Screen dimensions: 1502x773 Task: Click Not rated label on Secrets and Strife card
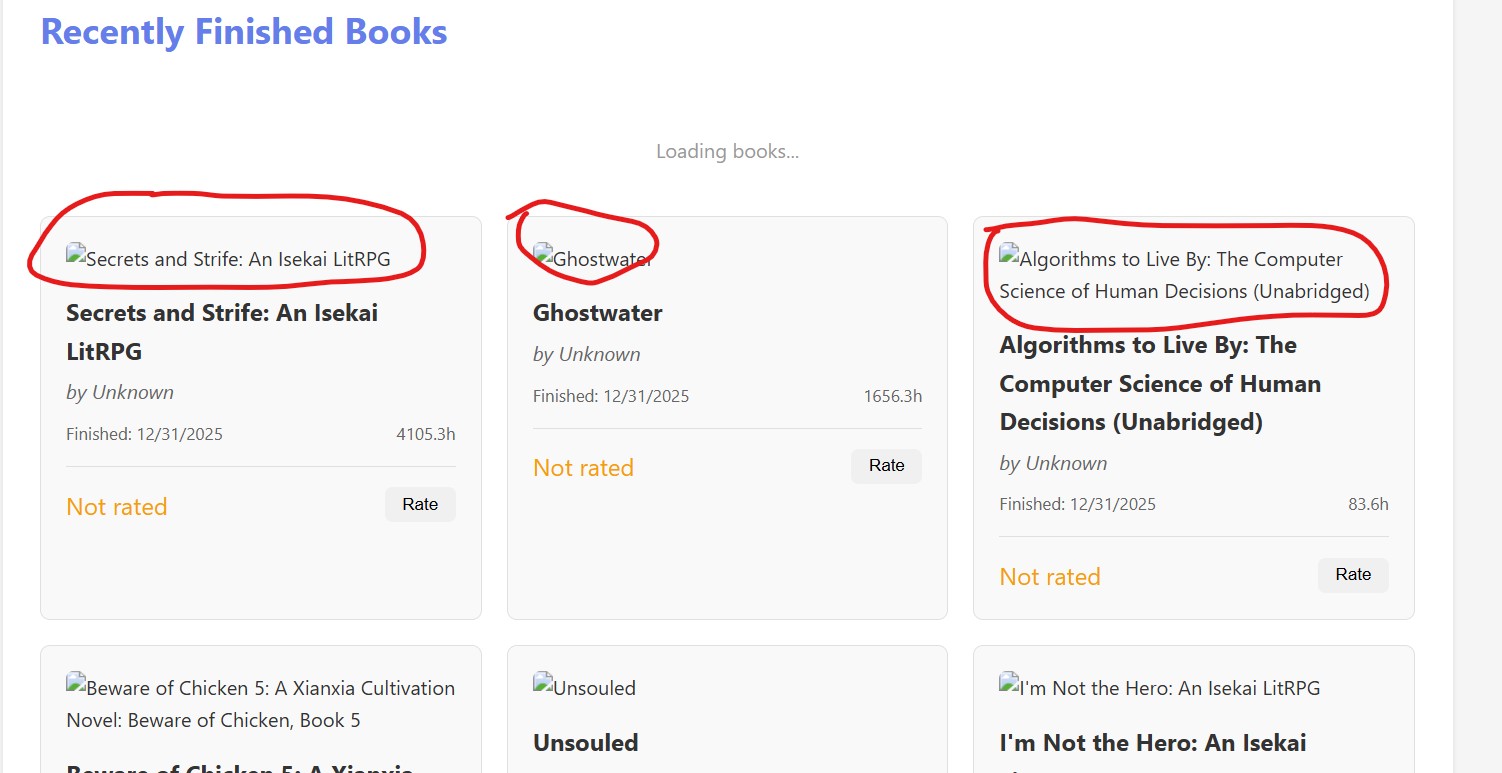tap(116, 507)
